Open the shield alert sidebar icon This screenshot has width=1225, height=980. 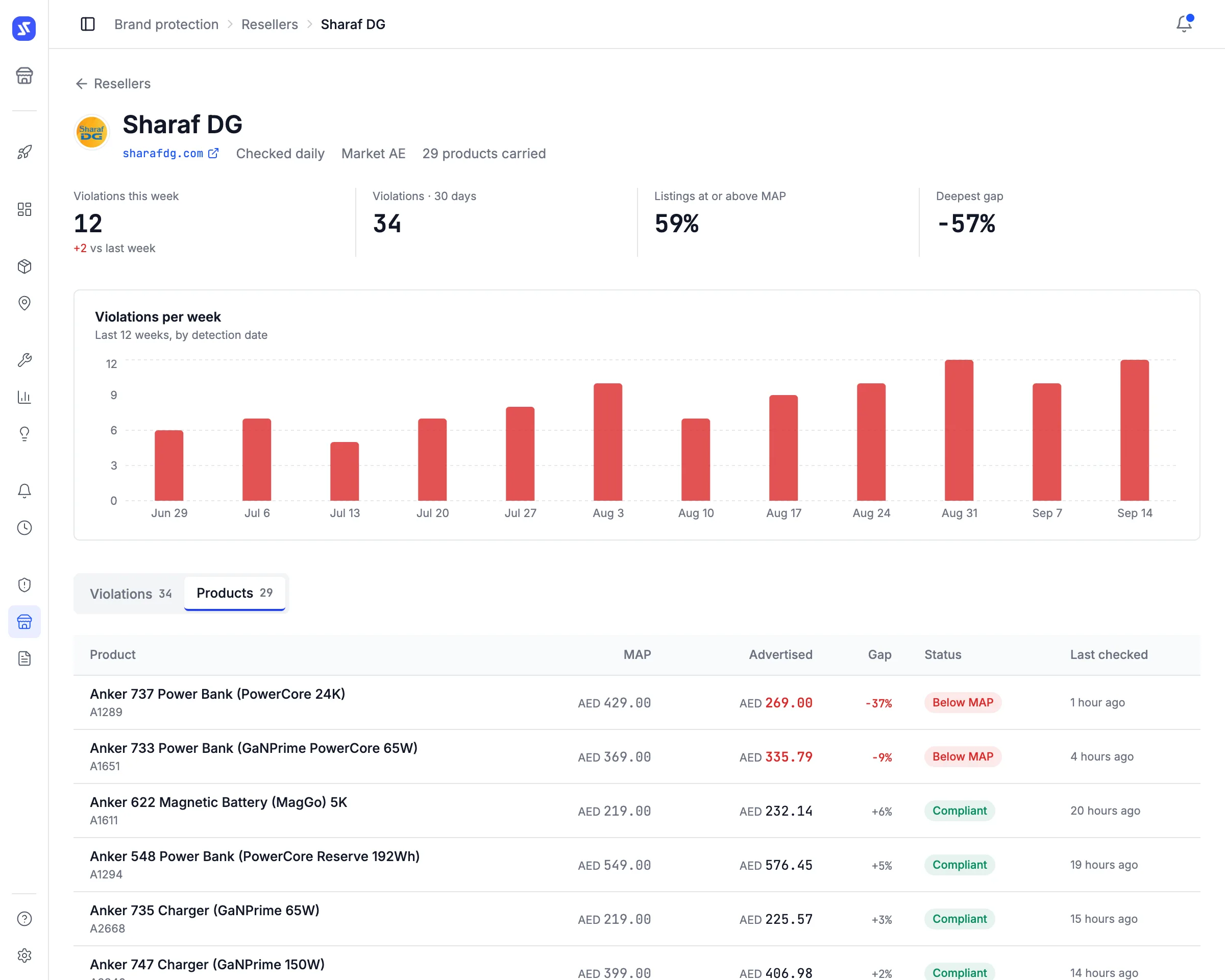[x=24, y=585]
